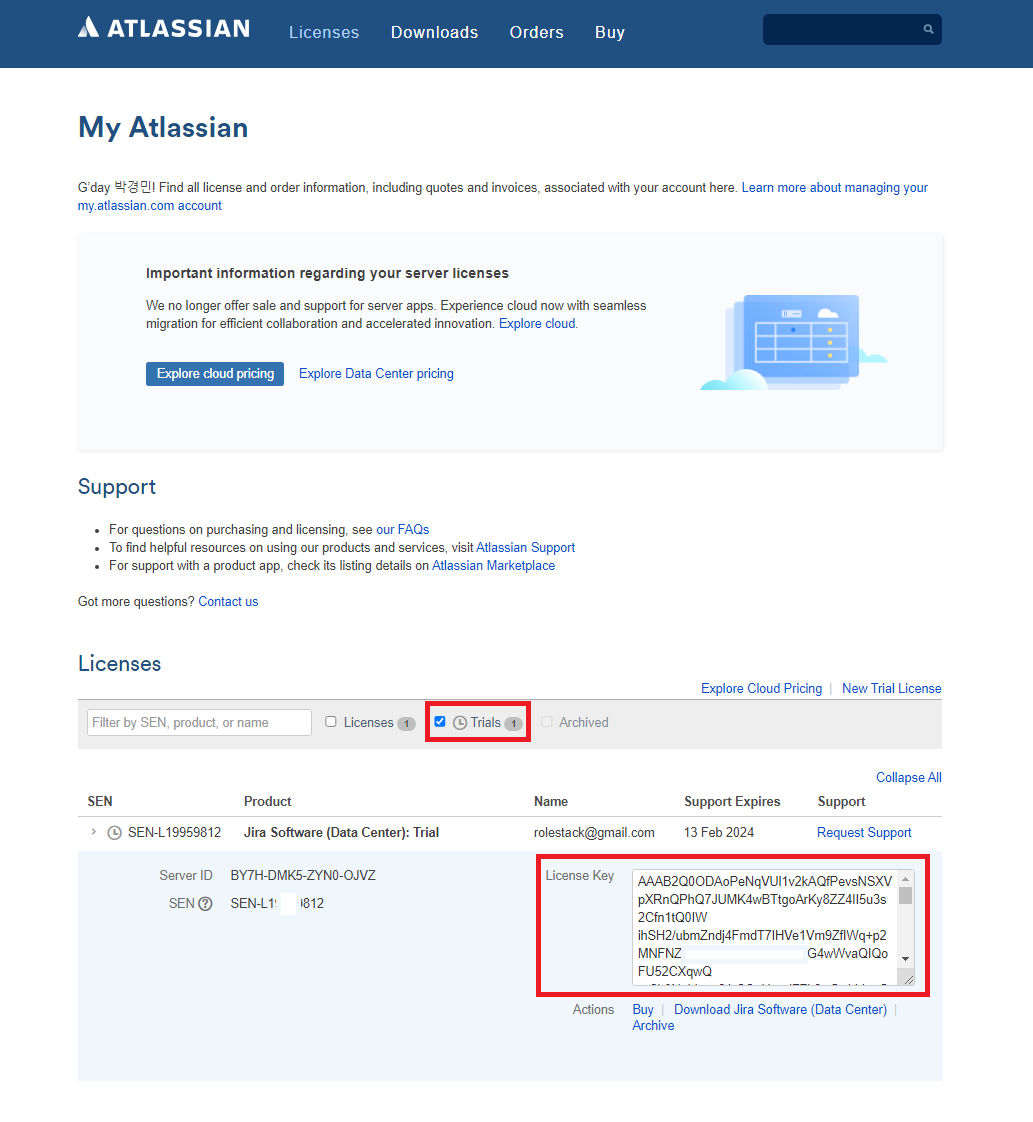Click the license key scrollbar thumb
Screen dimensions: 1033x1122
click(x=905, y=896)
